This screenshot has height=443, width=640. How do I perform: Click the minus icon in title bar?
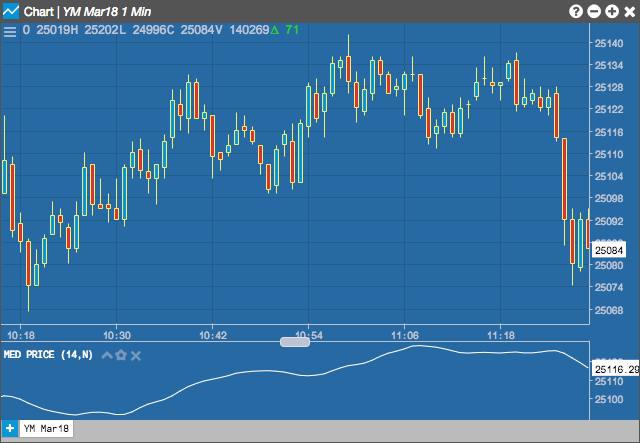click(594, 11)
